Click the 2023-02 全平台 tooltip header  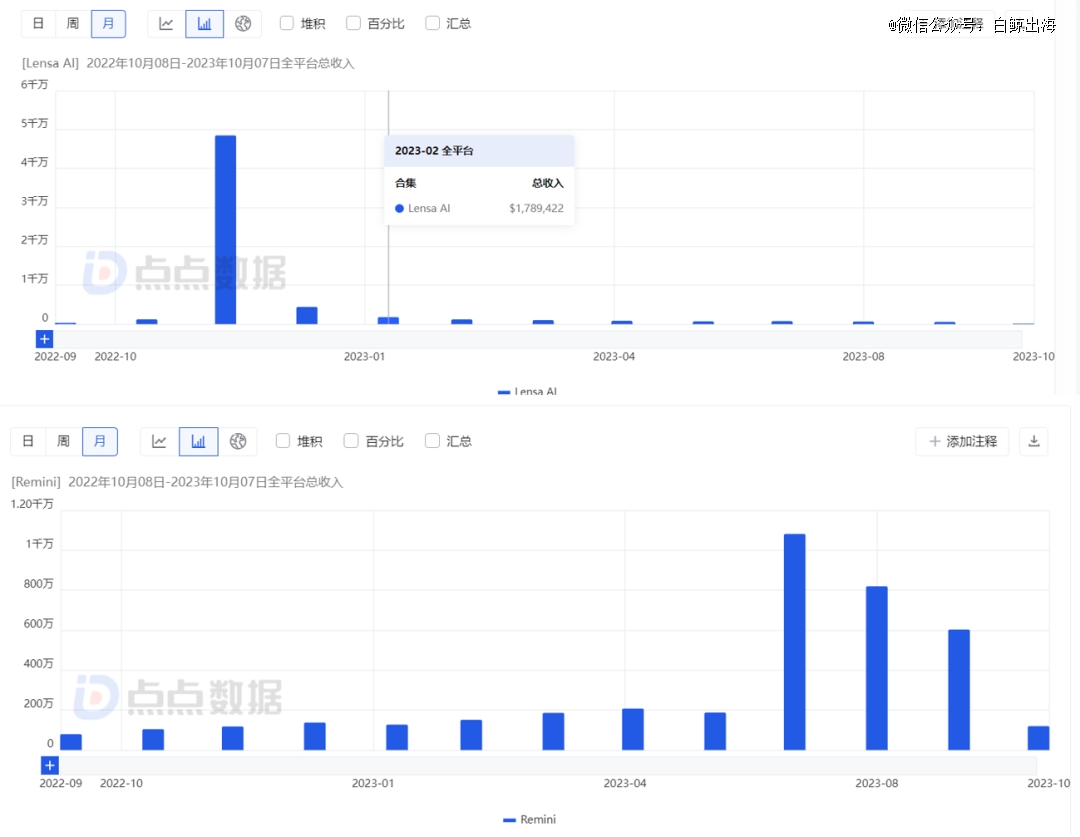click(x=479, y=151)
